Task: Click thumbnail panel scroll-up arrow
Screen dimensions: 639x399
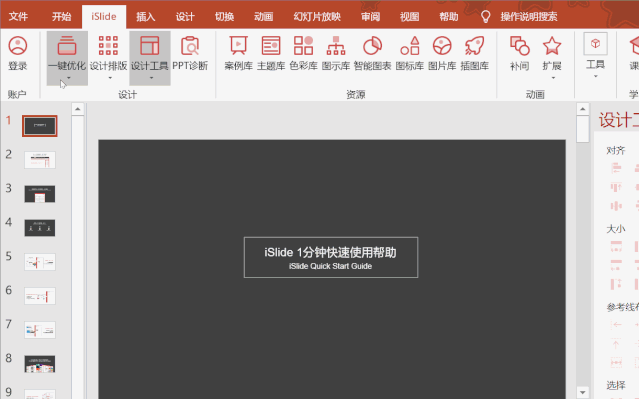Action: [x=77, y=109]
